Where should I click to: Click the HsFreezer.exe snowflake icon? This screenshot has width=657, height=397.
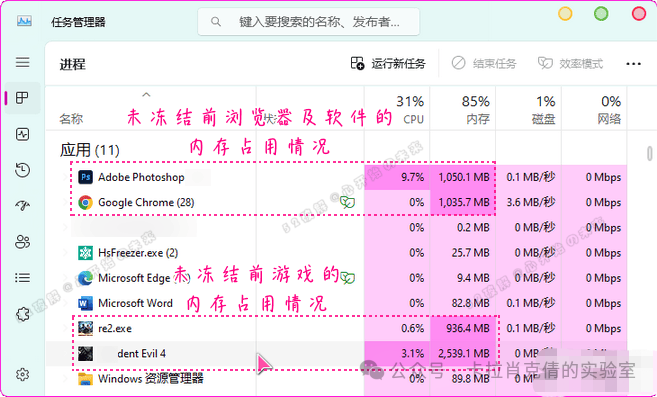(x=85, y=253)
